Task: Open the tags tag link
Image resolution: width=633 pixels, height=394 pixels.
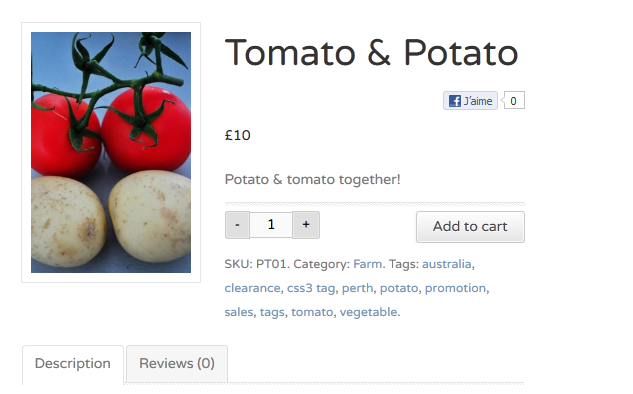Action: 272,312
